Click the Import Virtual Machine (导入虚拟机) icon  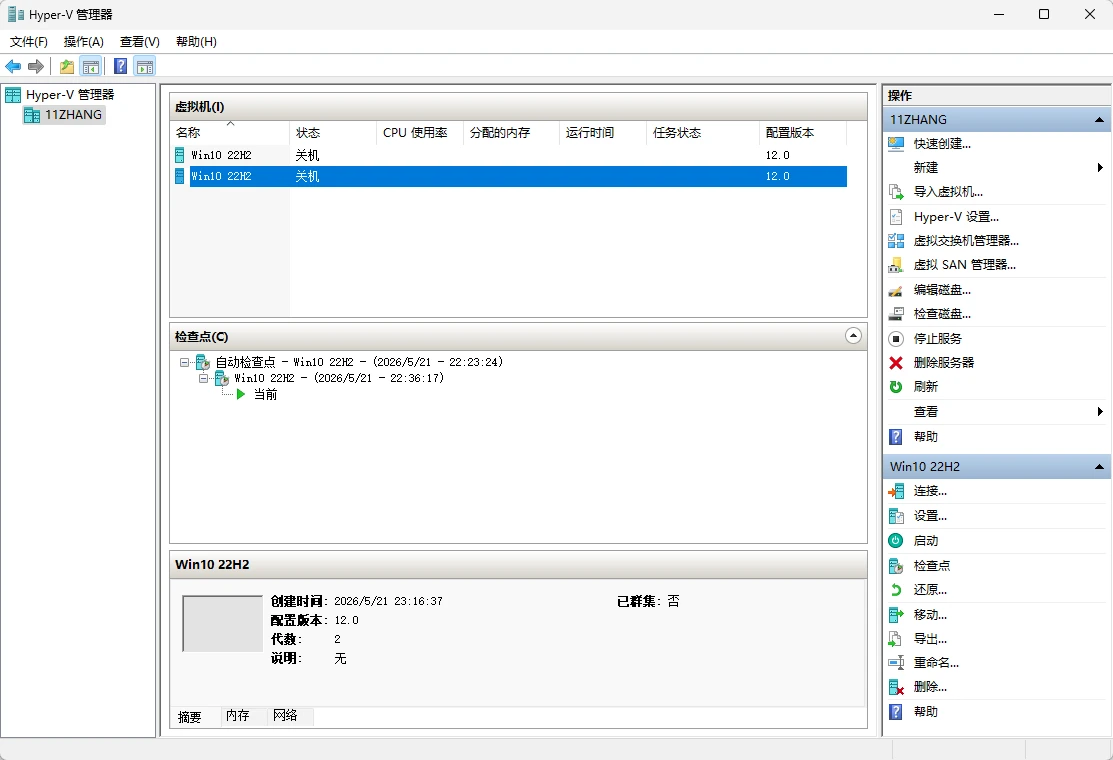coord(896,192)
